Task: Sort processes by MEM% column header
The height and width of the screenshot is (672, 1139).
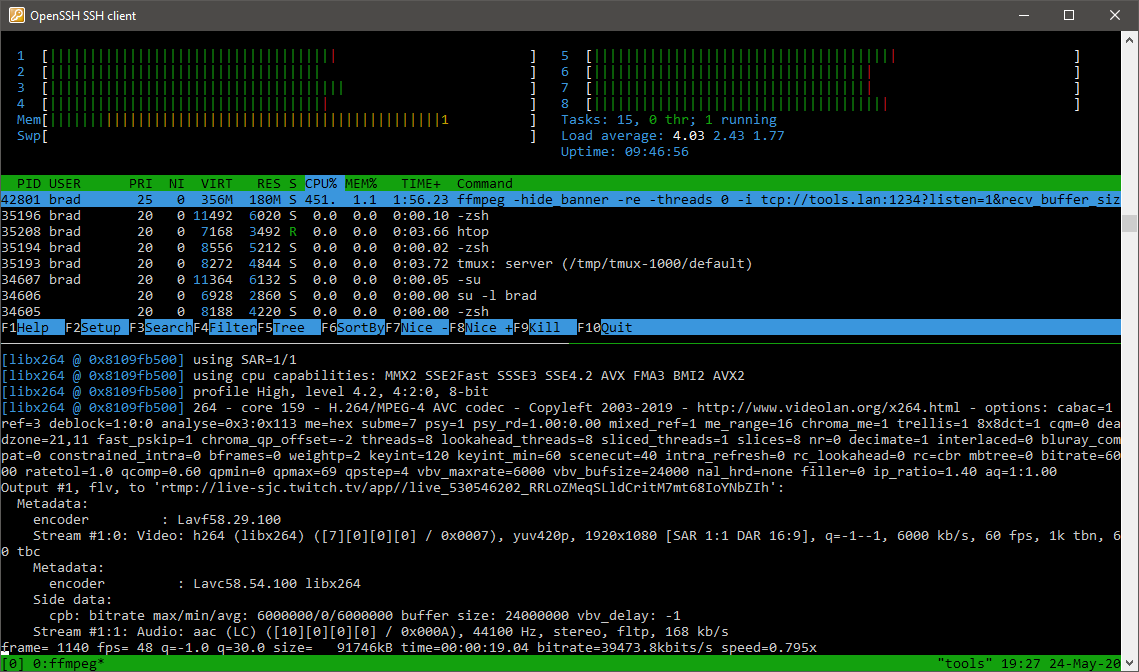Action: pos(361,184)
